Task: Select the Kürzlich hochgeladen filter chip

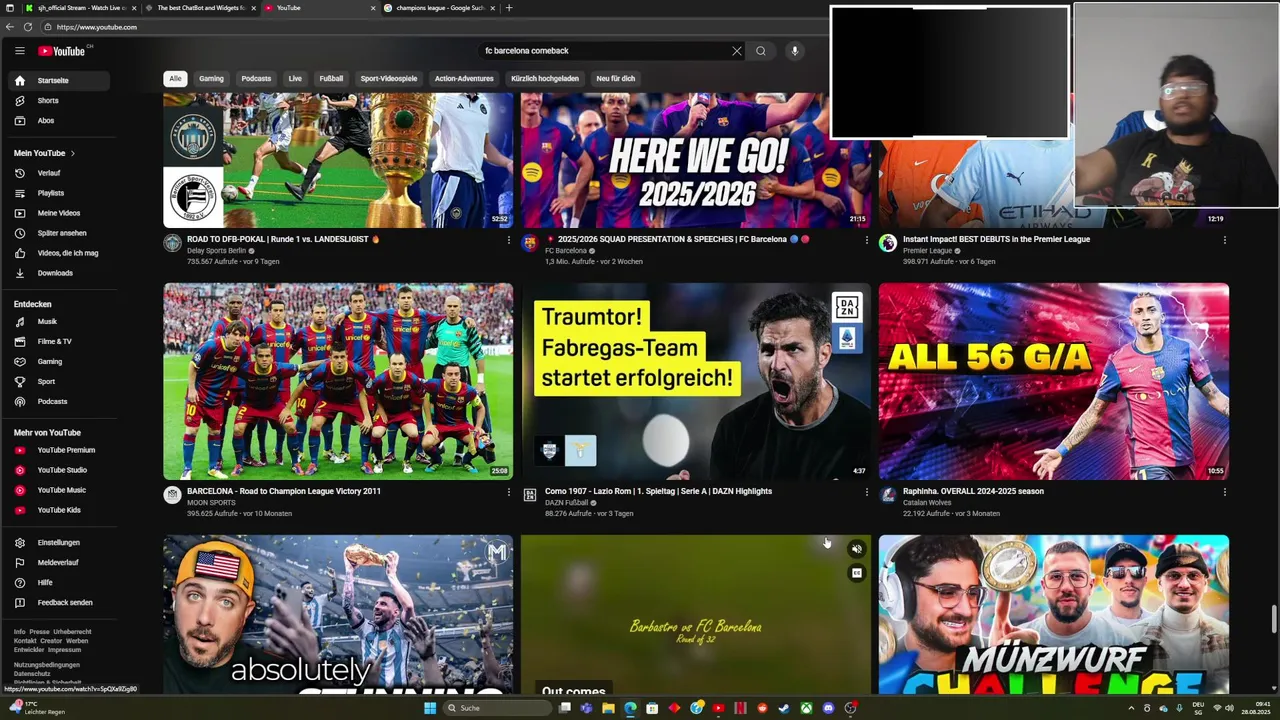Action: click(545, 78)
